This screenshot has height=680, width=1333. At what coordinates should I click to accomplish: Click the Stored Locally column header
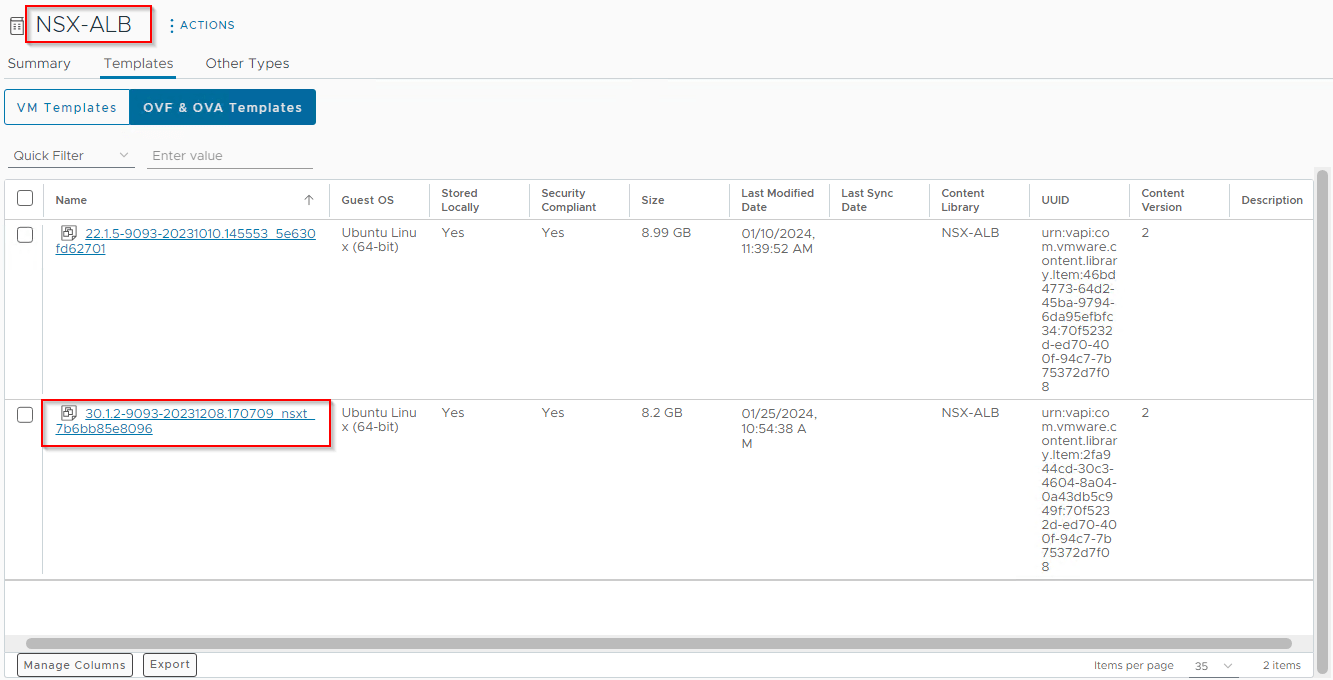461,200
